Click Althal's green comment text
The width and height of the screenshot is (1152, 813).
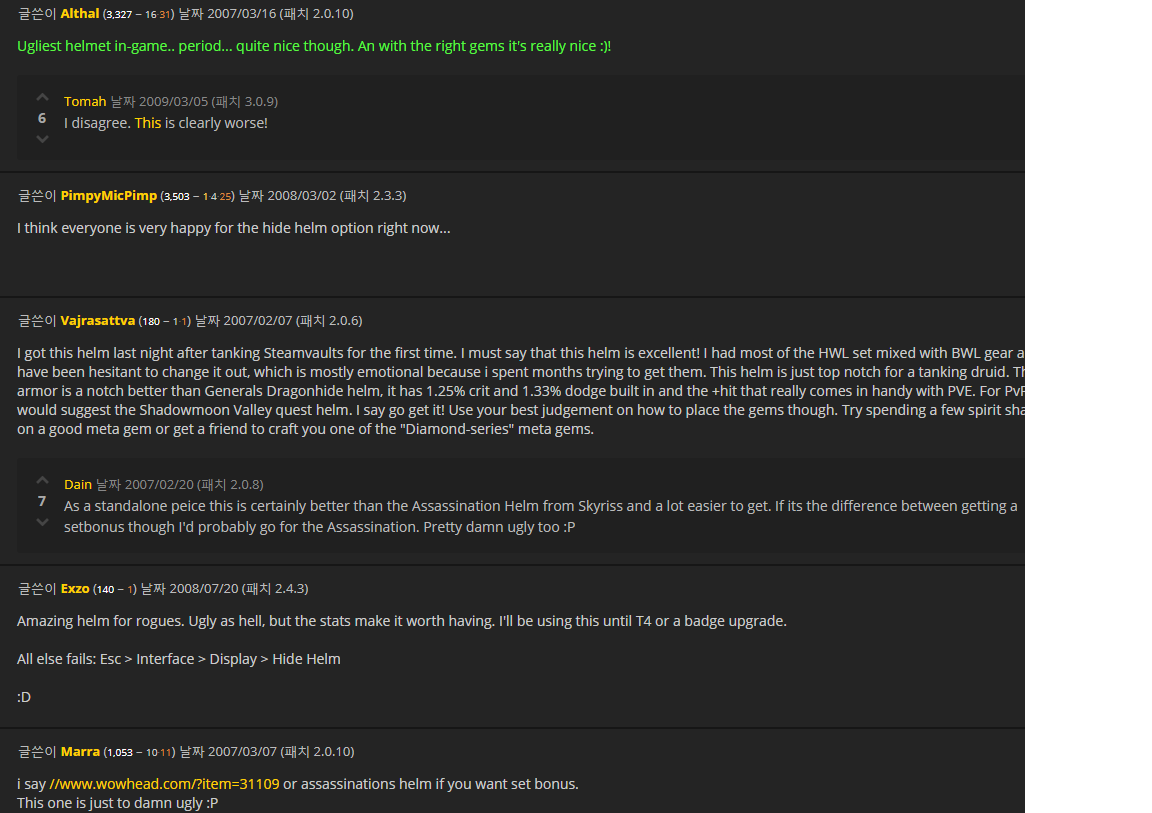coord(314,47)
